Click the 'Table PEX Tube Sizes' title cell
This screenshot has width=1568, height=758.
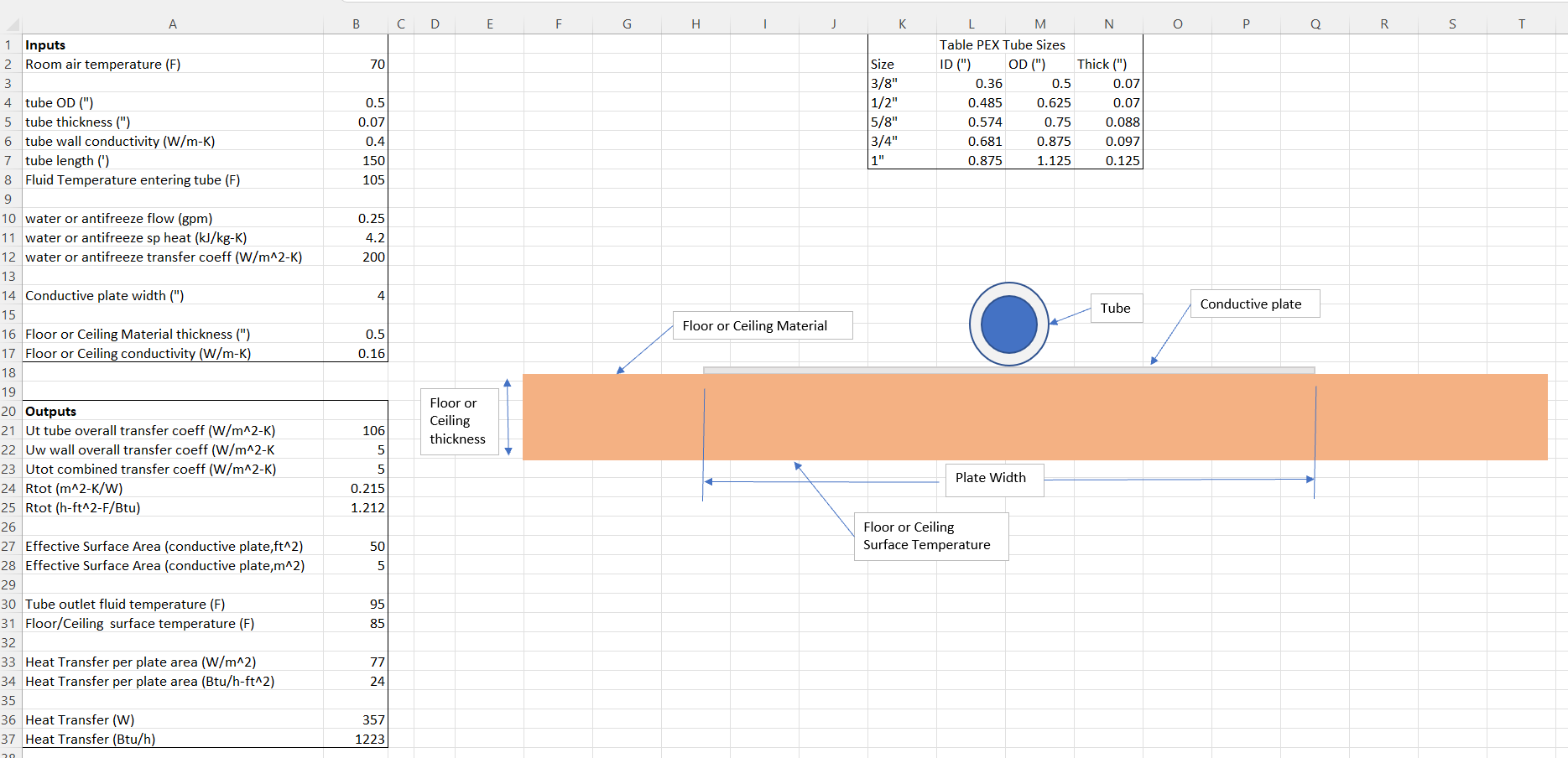point(1002,45)
